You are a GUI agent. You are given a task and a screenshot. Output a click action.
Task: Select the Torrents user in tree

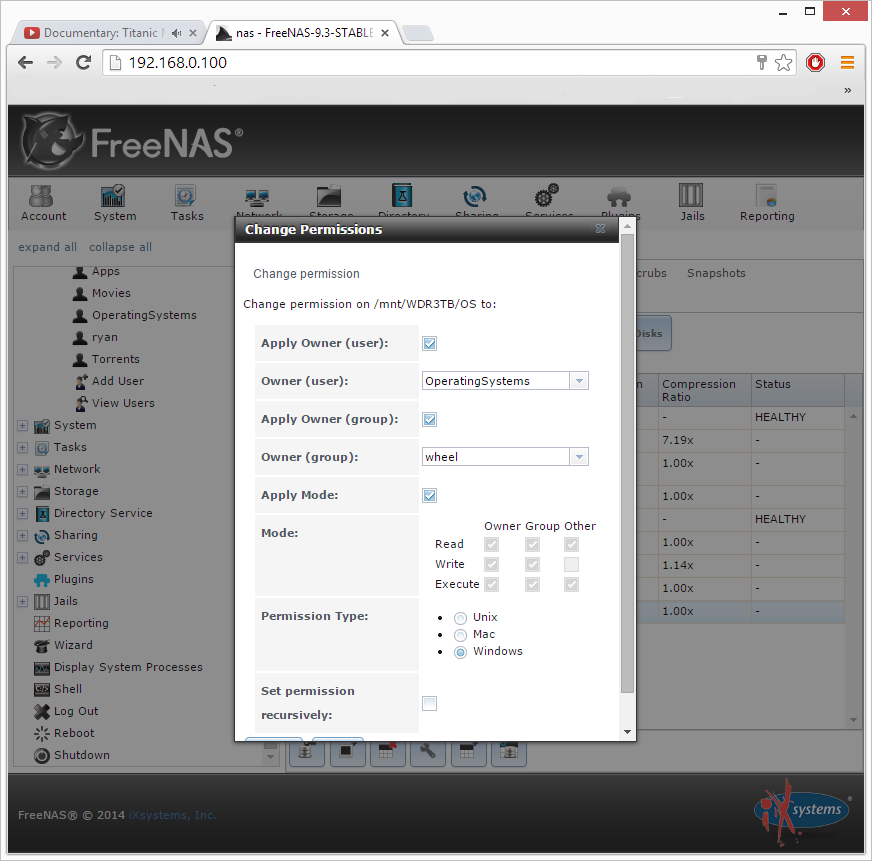(x=116, y=359)
